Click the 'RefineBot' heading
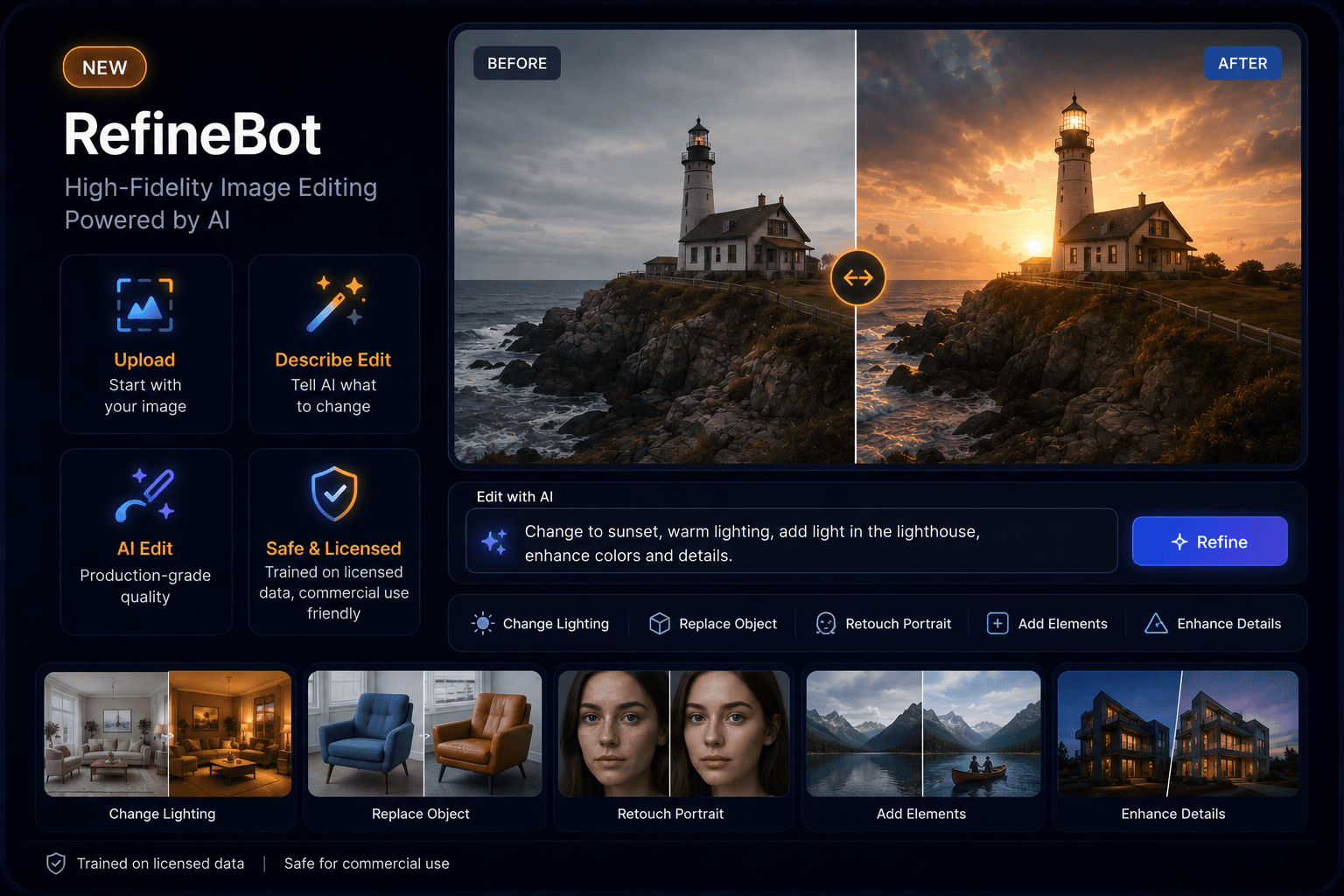This screenshot has height=896, width=1344. (x=192, y=135)
